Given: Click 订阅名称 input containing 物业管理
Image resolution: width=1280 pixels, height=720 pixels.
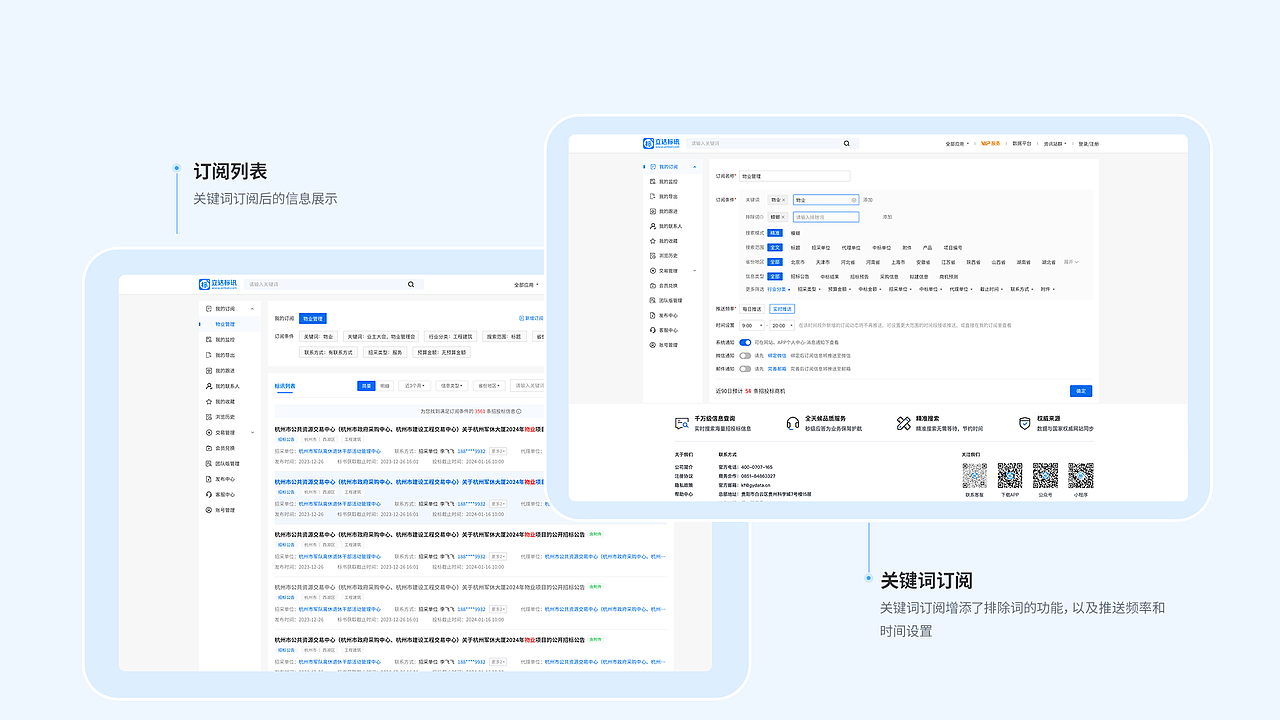Looking at the screenshot, I should (795, 176).
